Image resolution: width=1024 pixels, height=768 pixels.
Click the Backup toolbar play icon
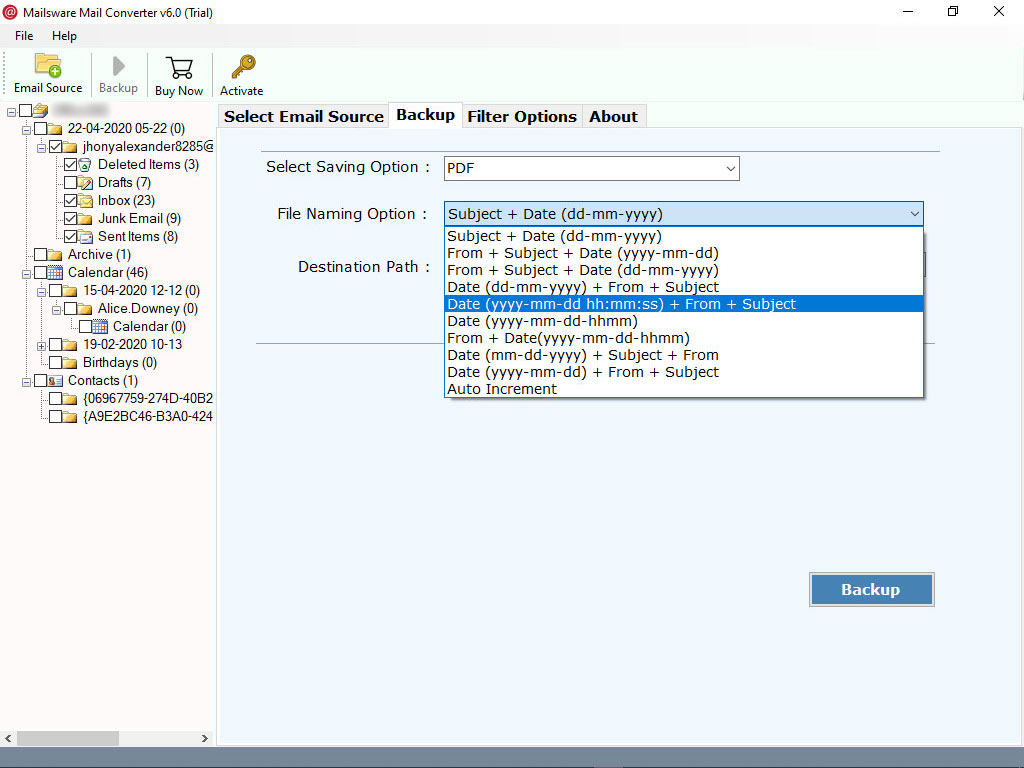118,66
